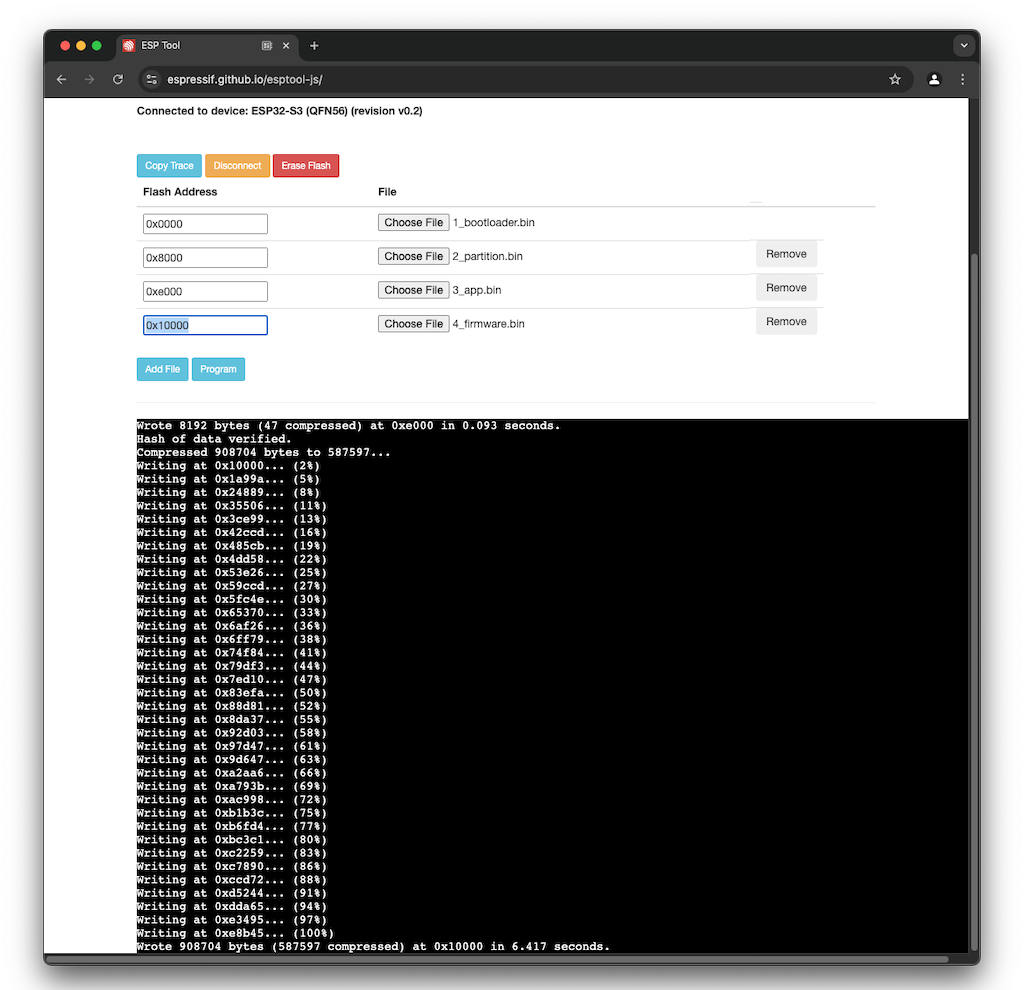This screenshot has width=1024, height=990.
Task: Open the tab search chevron dropdown
Action: 963,45
